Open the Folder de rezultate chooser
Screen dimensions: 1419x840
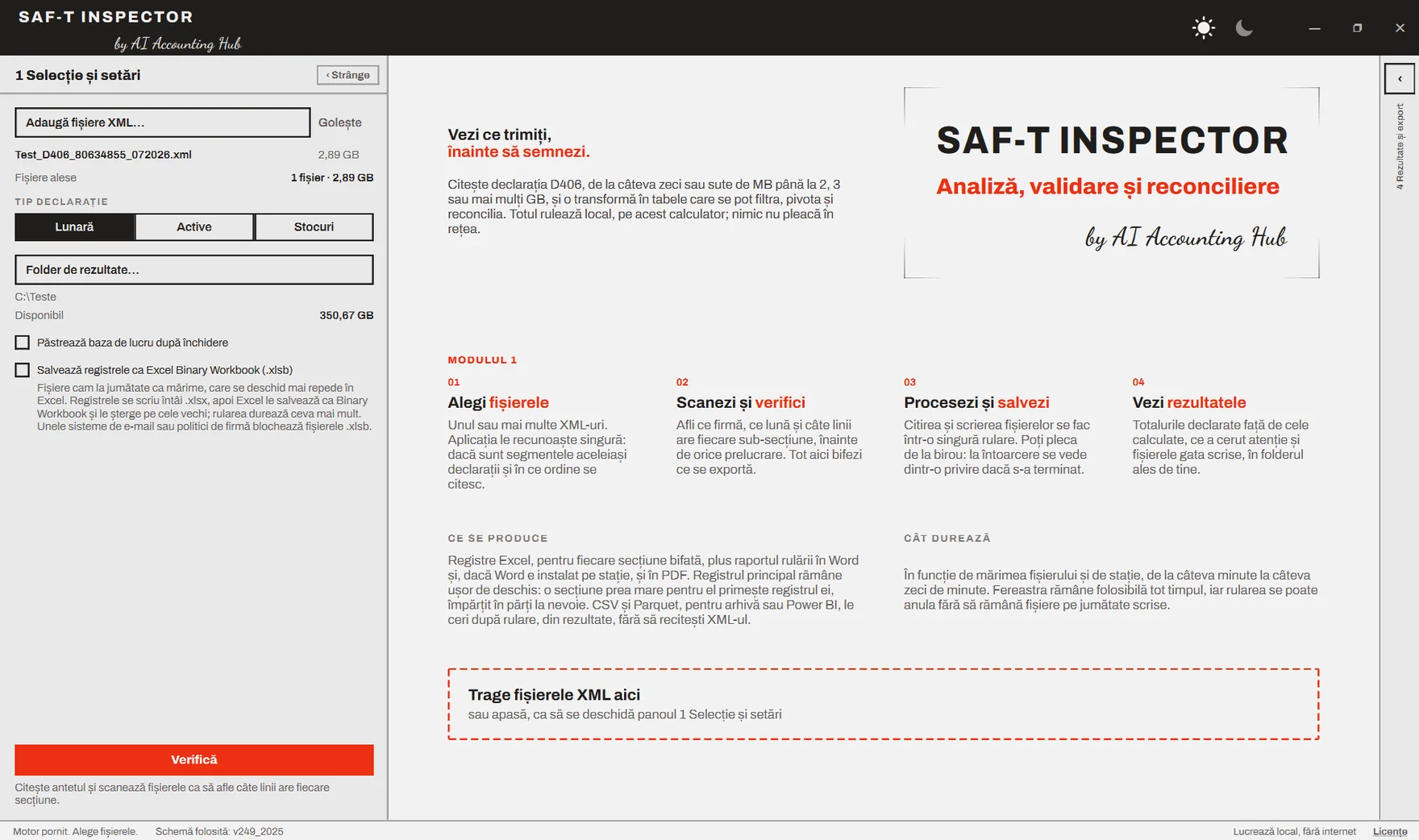click(x=194, y=270)
